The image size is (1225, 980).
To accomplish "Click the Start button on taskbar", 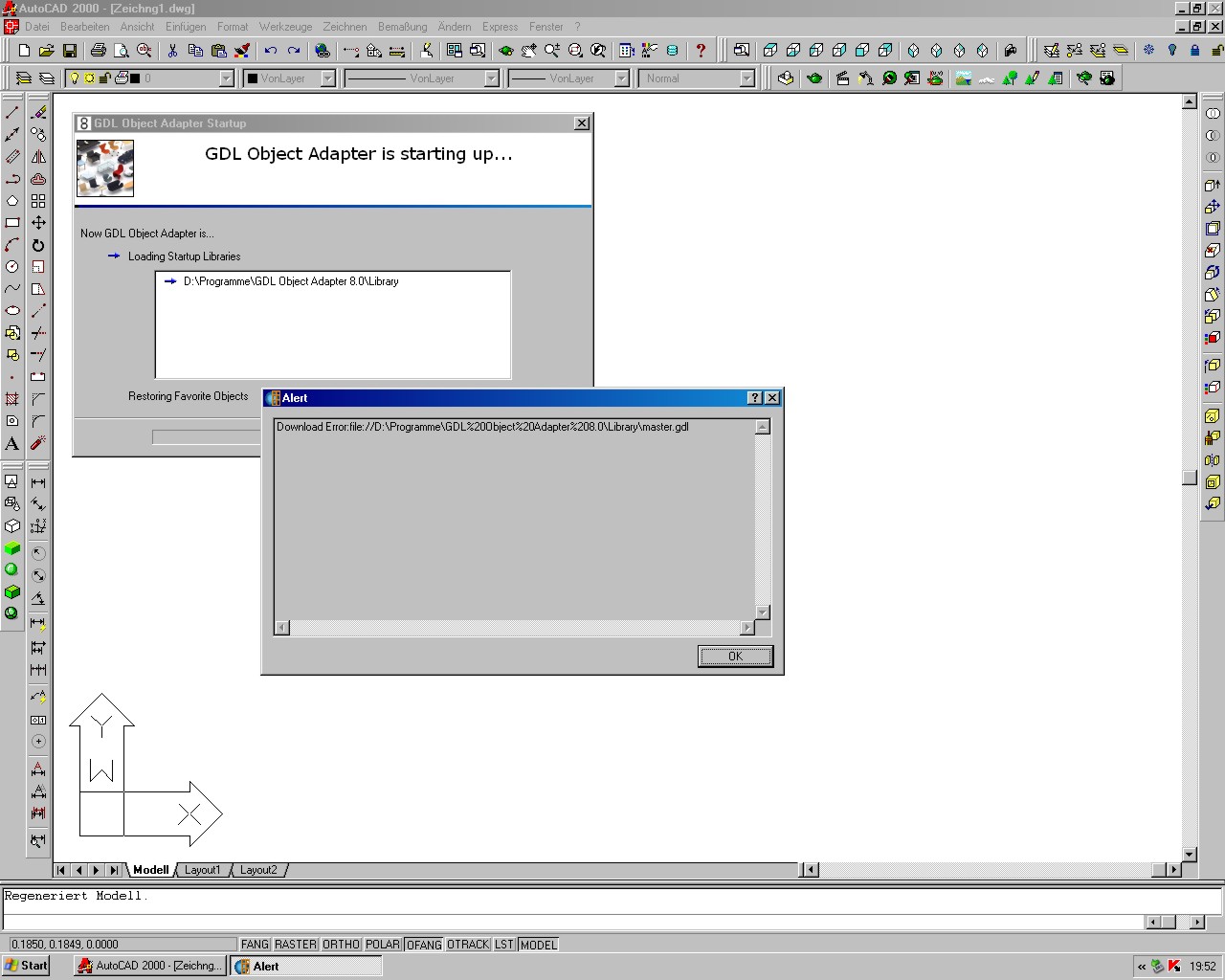I will pyautogui.click(x=26, y=966).
